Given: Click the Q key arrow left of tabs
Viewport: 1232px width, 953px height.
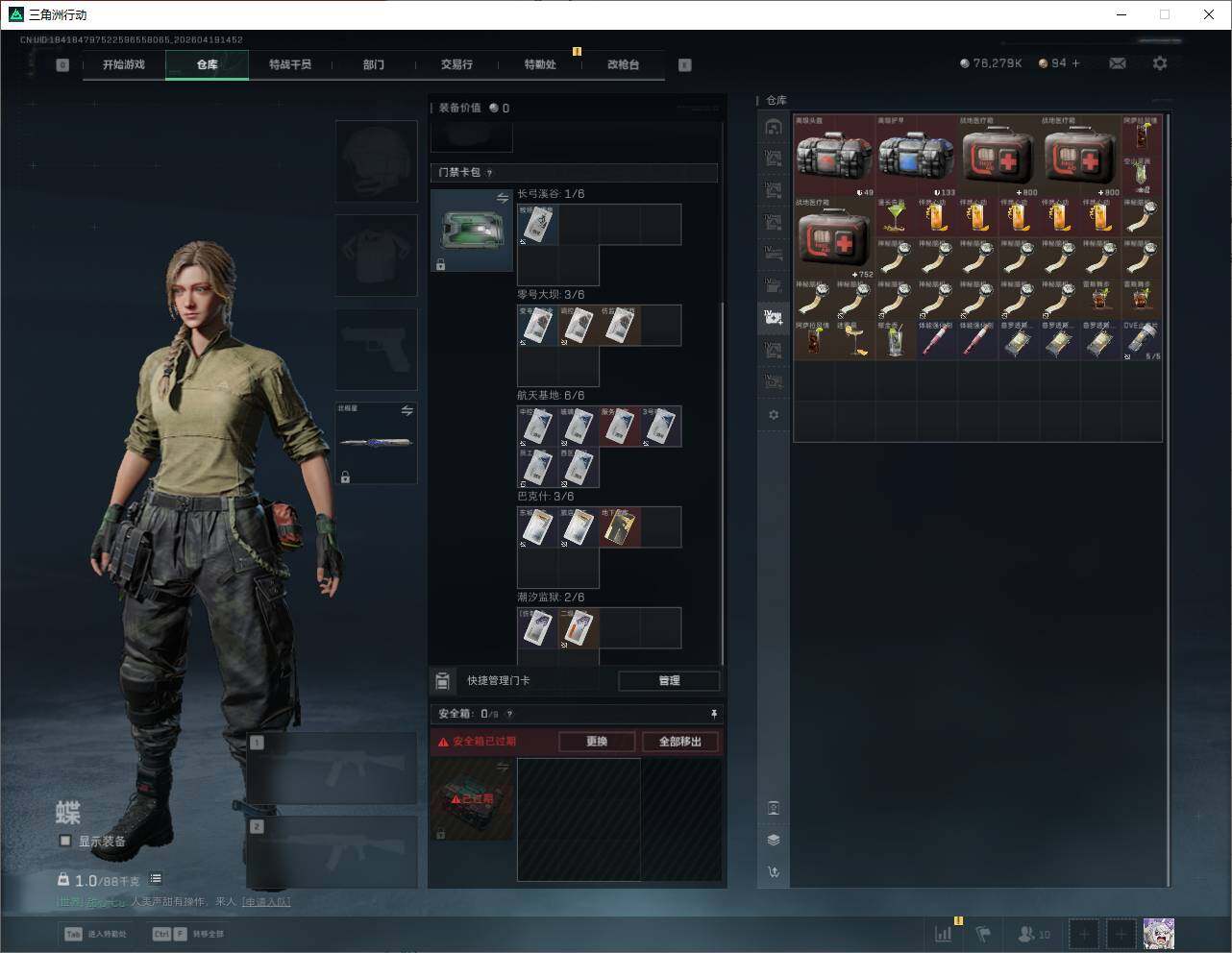Looking at the screenshot, I should click(x=62, y=65).
